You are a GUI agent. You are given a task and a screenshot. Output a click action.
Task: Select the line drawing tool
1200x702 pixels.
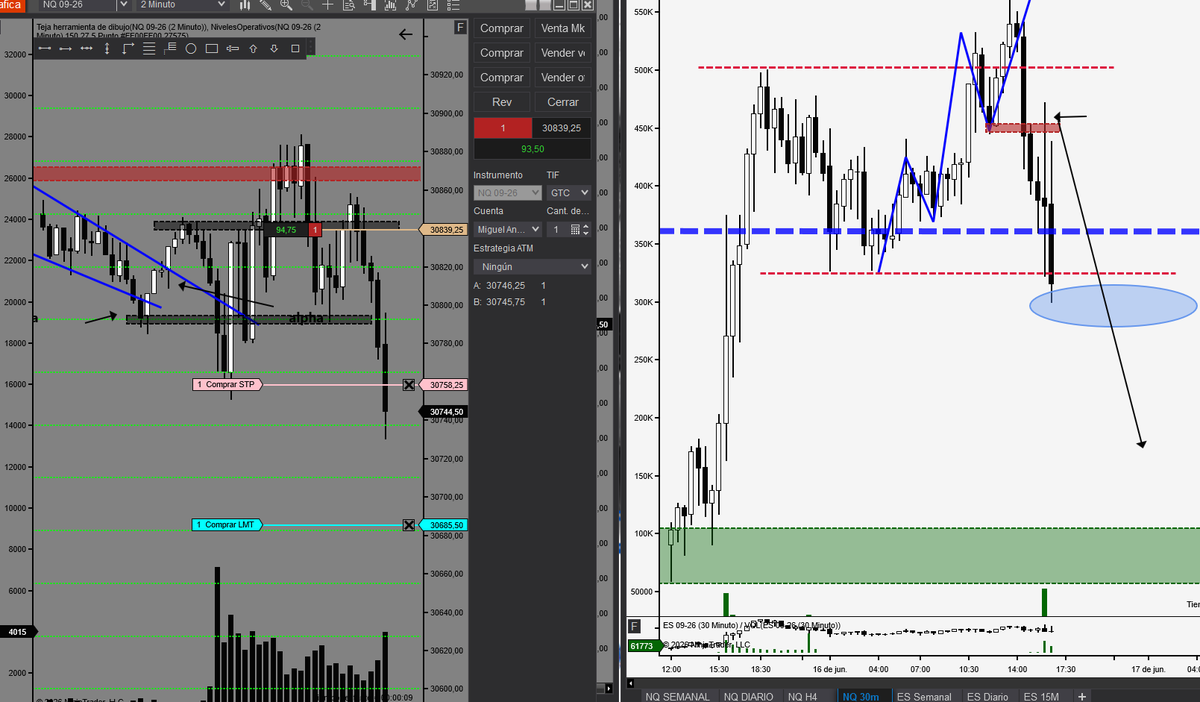point(45,48)
